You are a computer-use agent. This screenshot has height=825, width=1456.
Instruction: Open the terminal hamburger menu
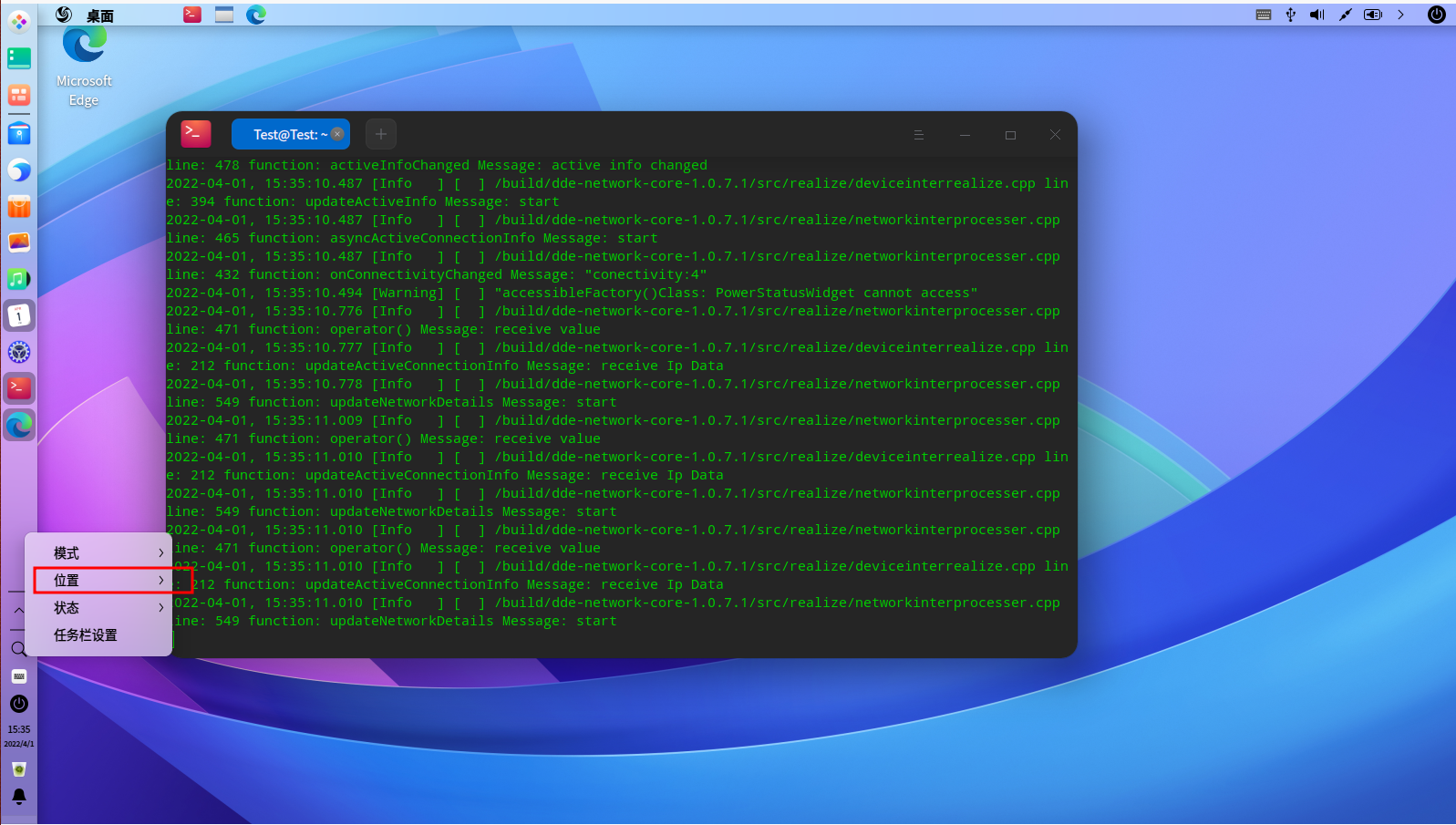pos(919,135)
